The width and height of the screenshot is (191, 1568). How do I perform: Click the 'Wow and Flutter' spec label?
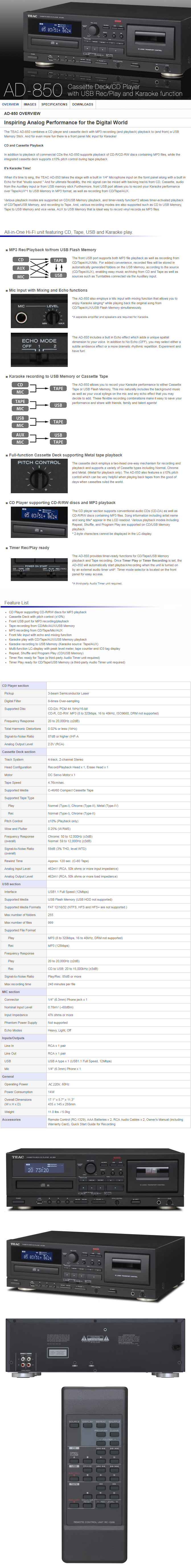coord(16,828)
